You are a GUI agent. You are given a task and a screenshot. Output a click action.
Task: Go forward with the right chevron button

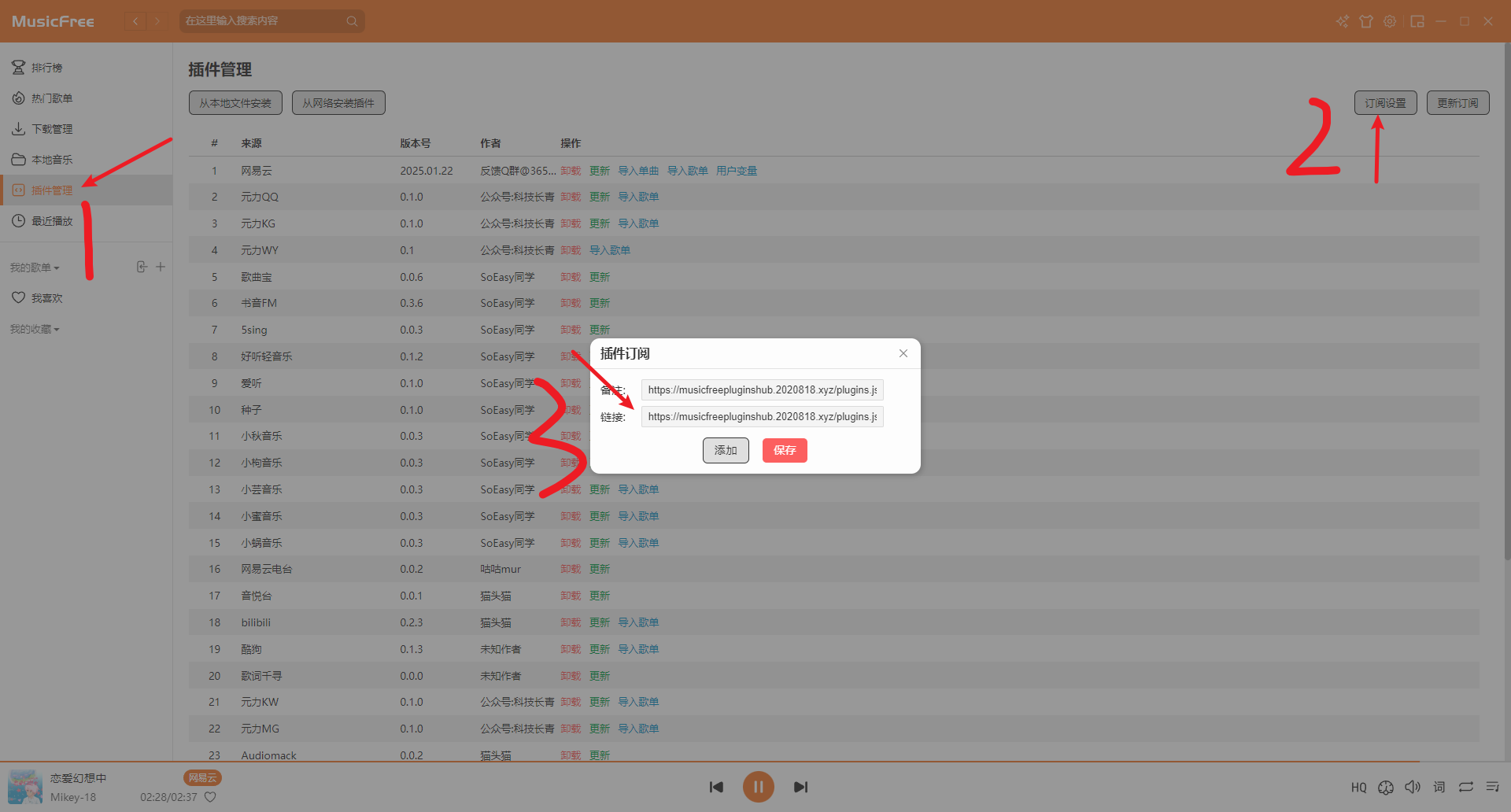pyautogui.click(x=157, y=21)
